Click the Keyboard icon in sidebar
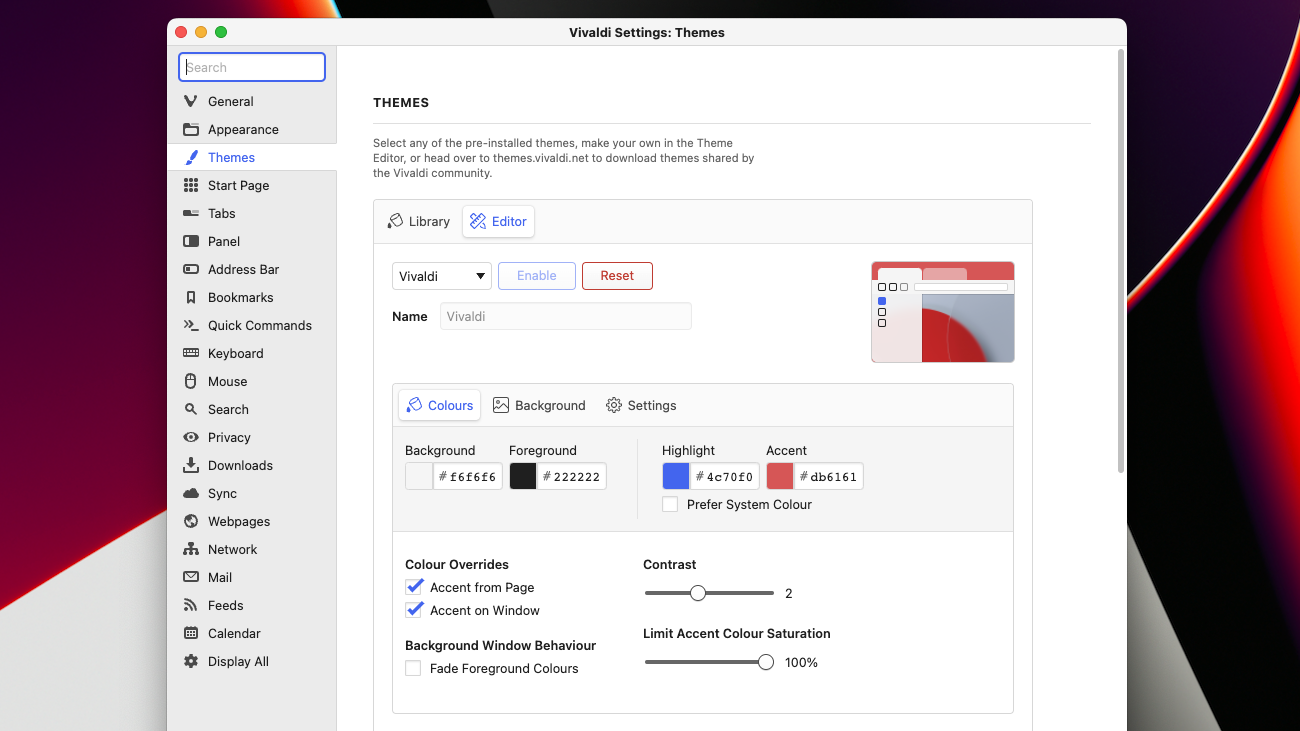1300x731 pixels. [190, 353]
